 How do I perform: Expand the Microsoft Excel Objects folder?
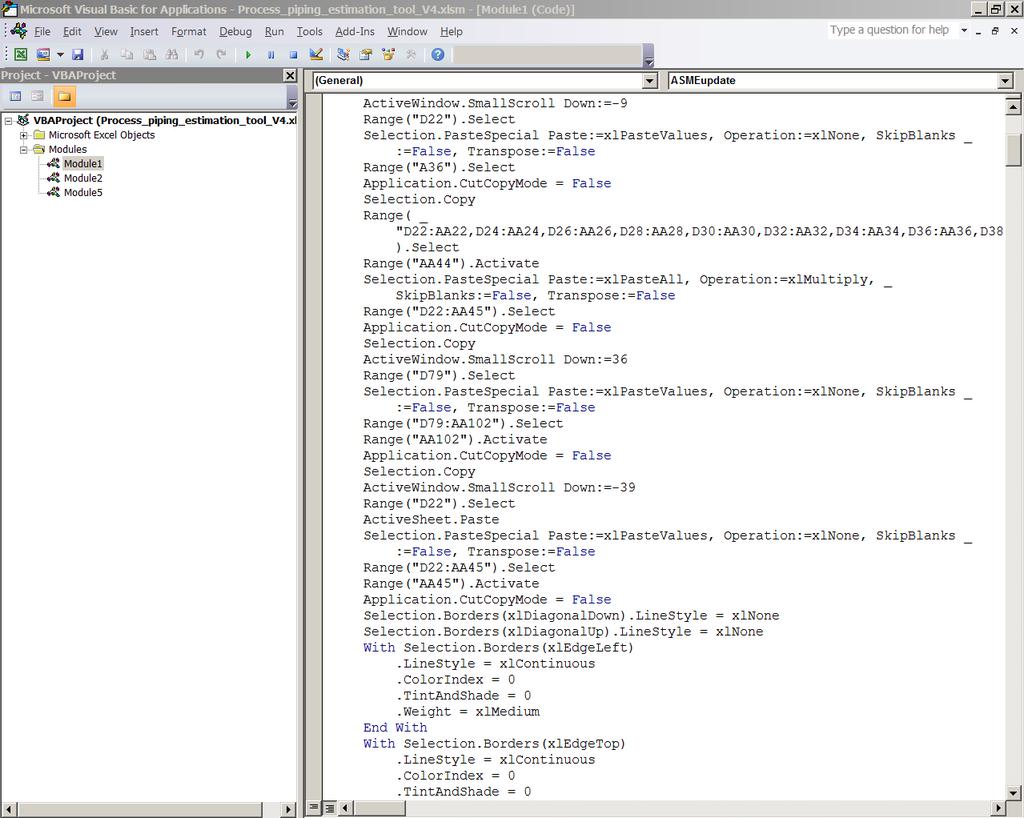pyautogui.click(x=24, y=135)
